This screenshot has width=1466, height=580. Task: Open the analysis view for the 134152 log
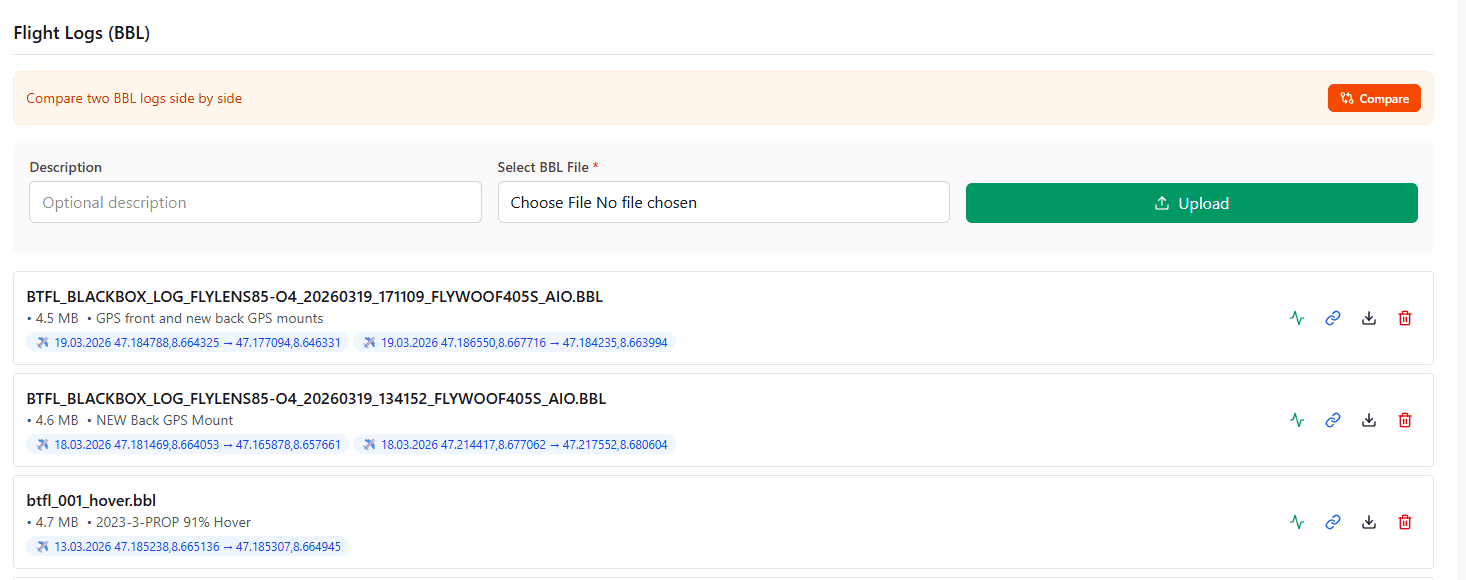pyautogui.click(x=1297, y=420)
